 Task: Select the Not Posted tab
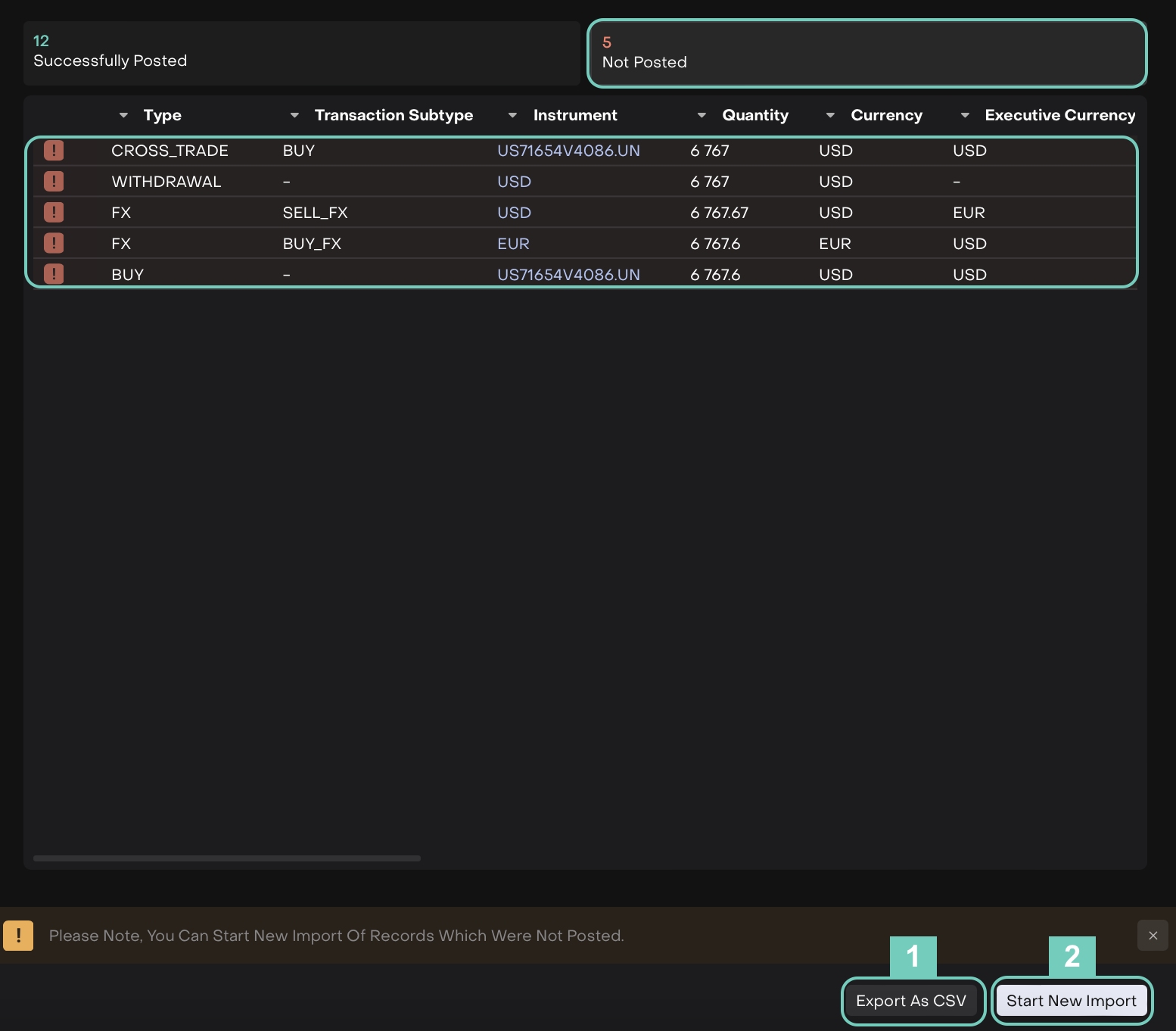[x=866, y=53]
